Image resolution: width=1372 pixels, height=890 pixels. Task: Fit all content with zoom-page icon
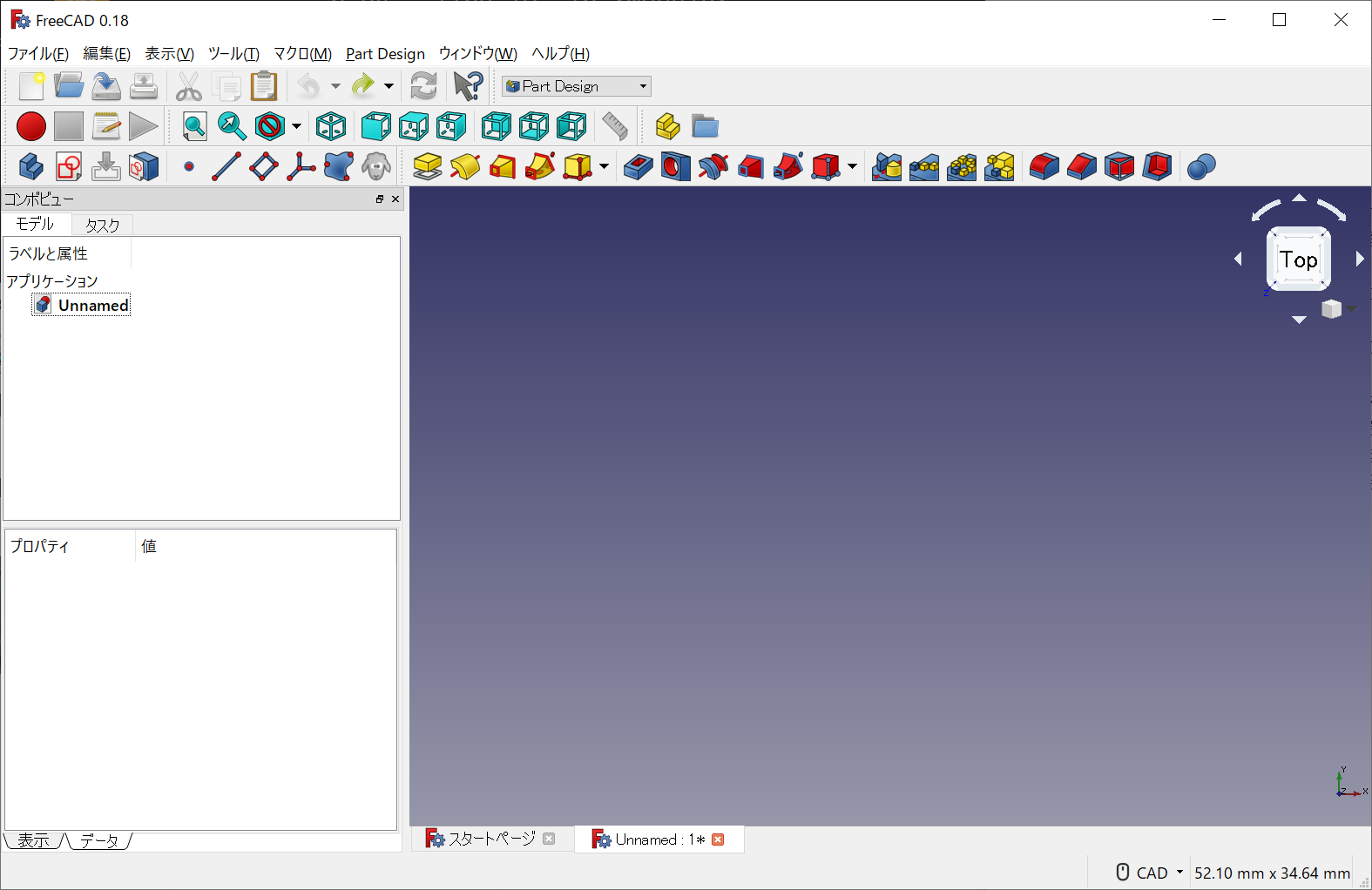tap(194, 126)
